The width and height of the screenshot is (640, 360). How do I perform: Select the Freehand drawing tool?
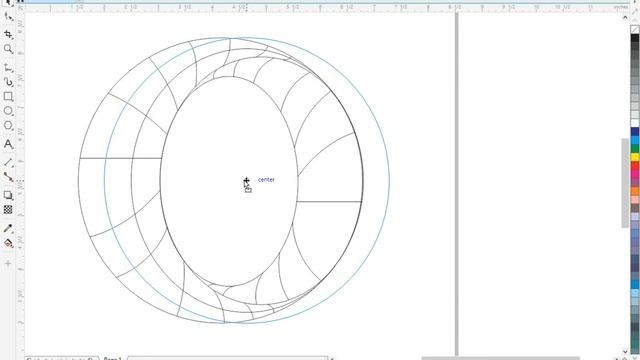pos(8,67)
